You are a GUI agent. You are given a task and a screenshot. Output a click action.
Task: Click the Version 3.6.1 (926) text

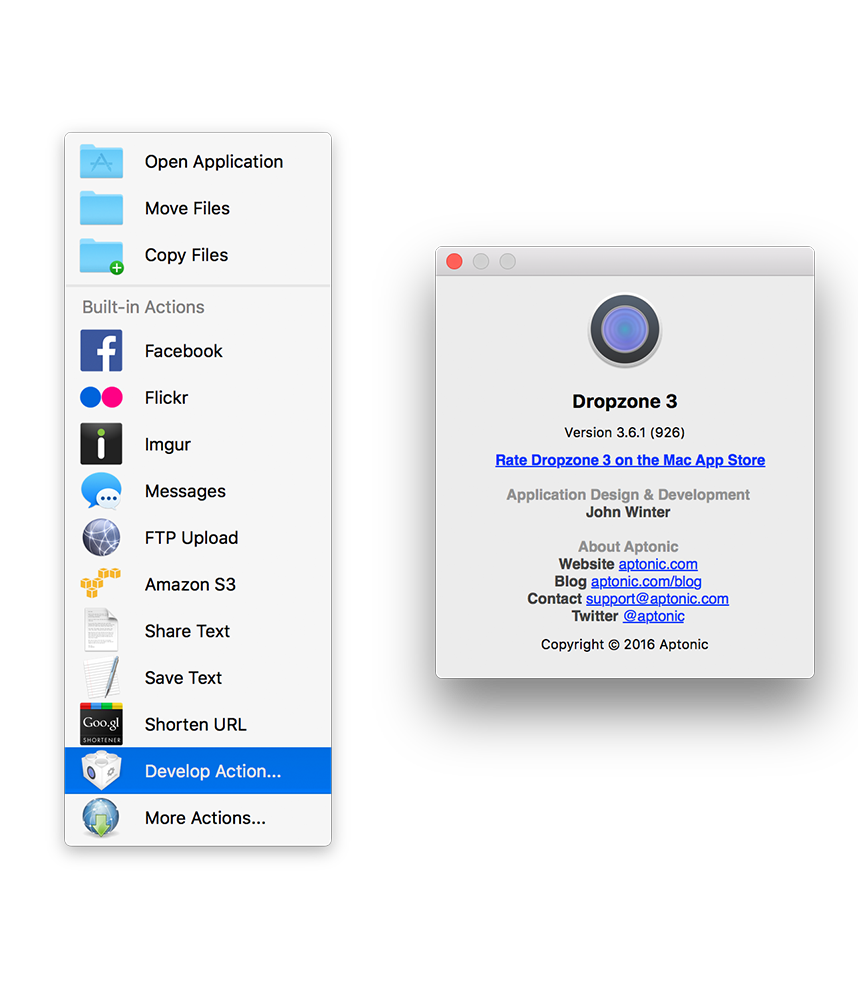624,432
